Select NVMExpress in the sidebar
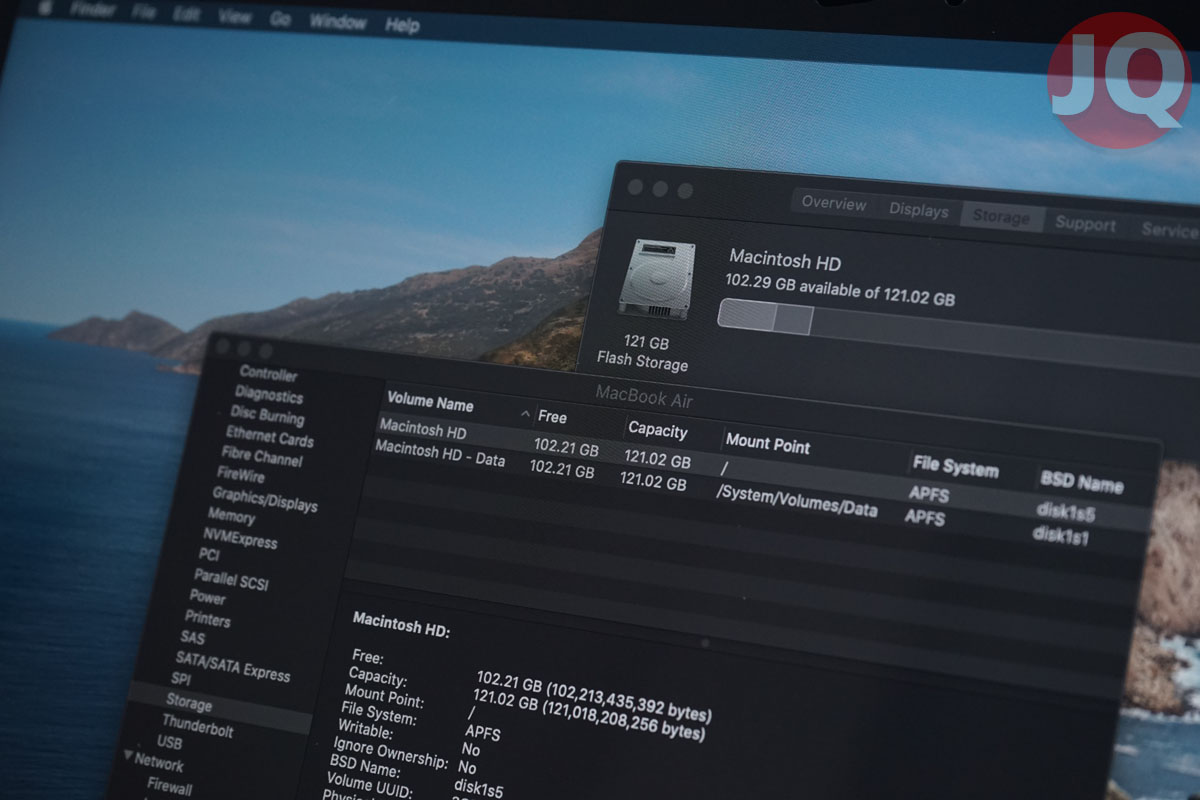 point(240,538)
